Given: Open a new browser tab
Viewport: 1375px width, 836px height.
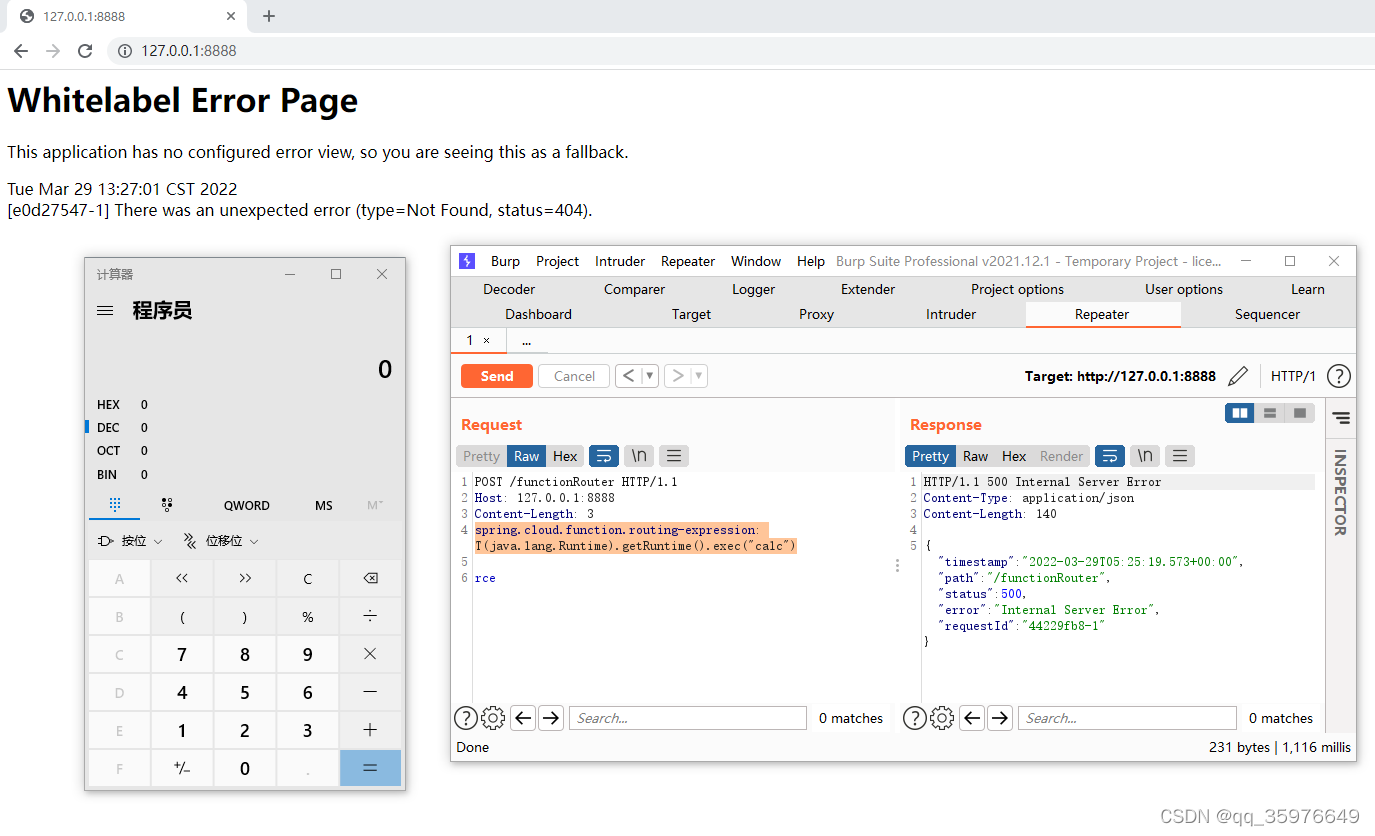Looking at the screenshot, I should point(268,16).
